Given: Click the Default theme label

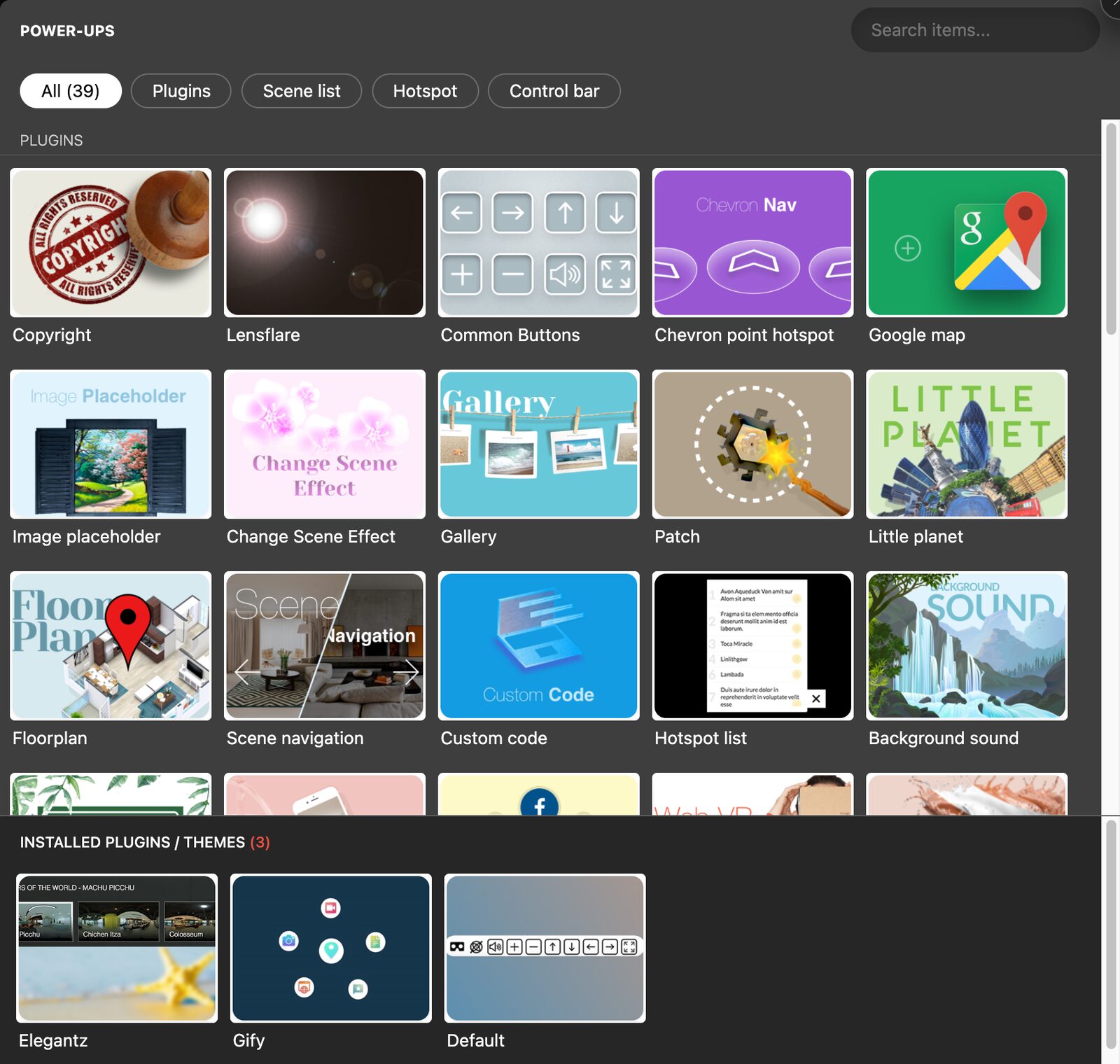Looking at the screenshot, I should pyautogui.click(x=475, y=1041).
